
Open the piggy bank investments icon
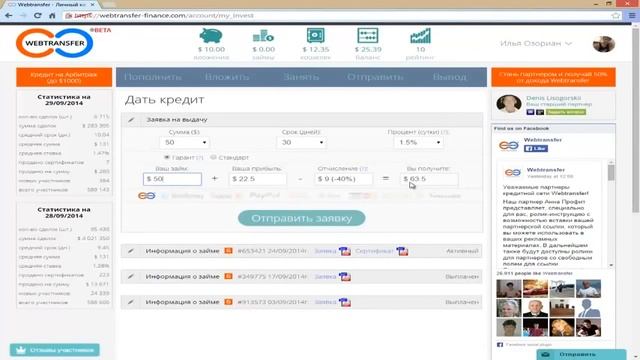click(211, 36)
